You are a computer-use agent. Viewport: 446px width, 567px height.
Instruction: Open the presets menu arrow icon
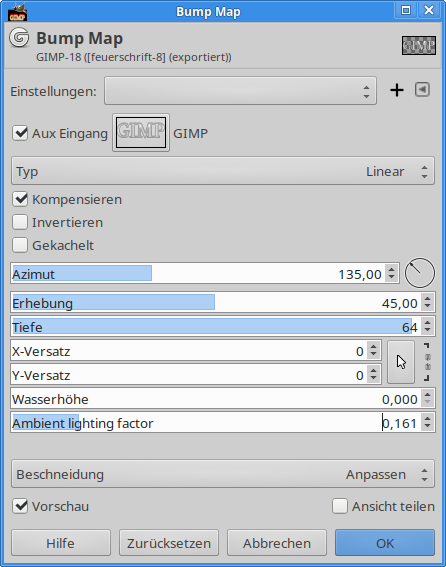click(x=422, y=90)
